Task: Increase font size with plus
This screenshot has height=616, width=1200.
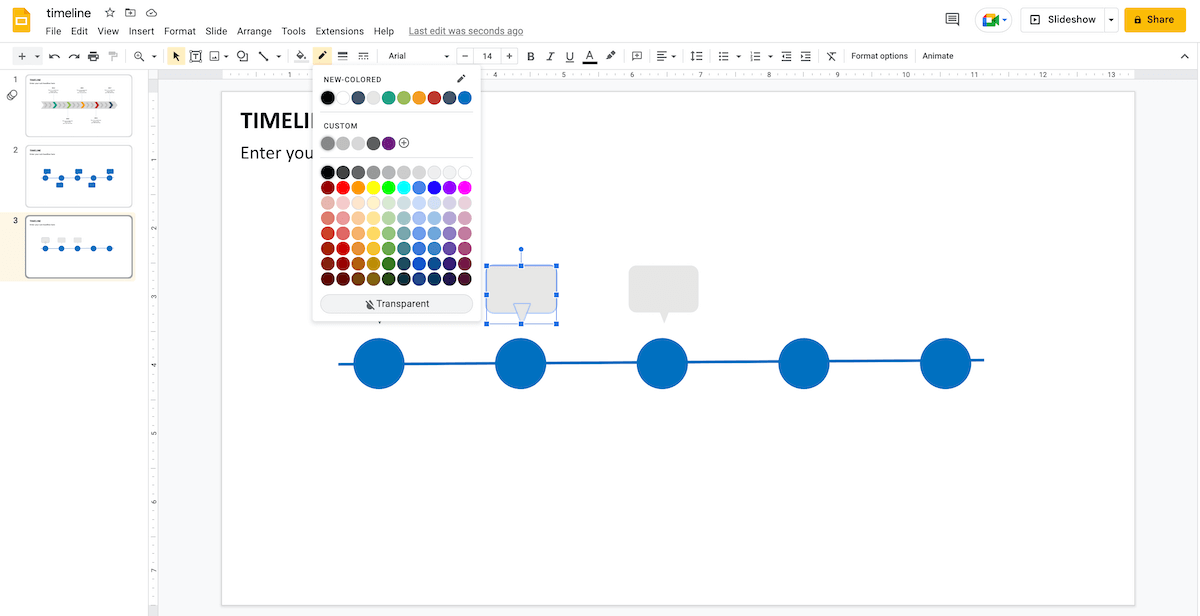Action: [510, 56]
